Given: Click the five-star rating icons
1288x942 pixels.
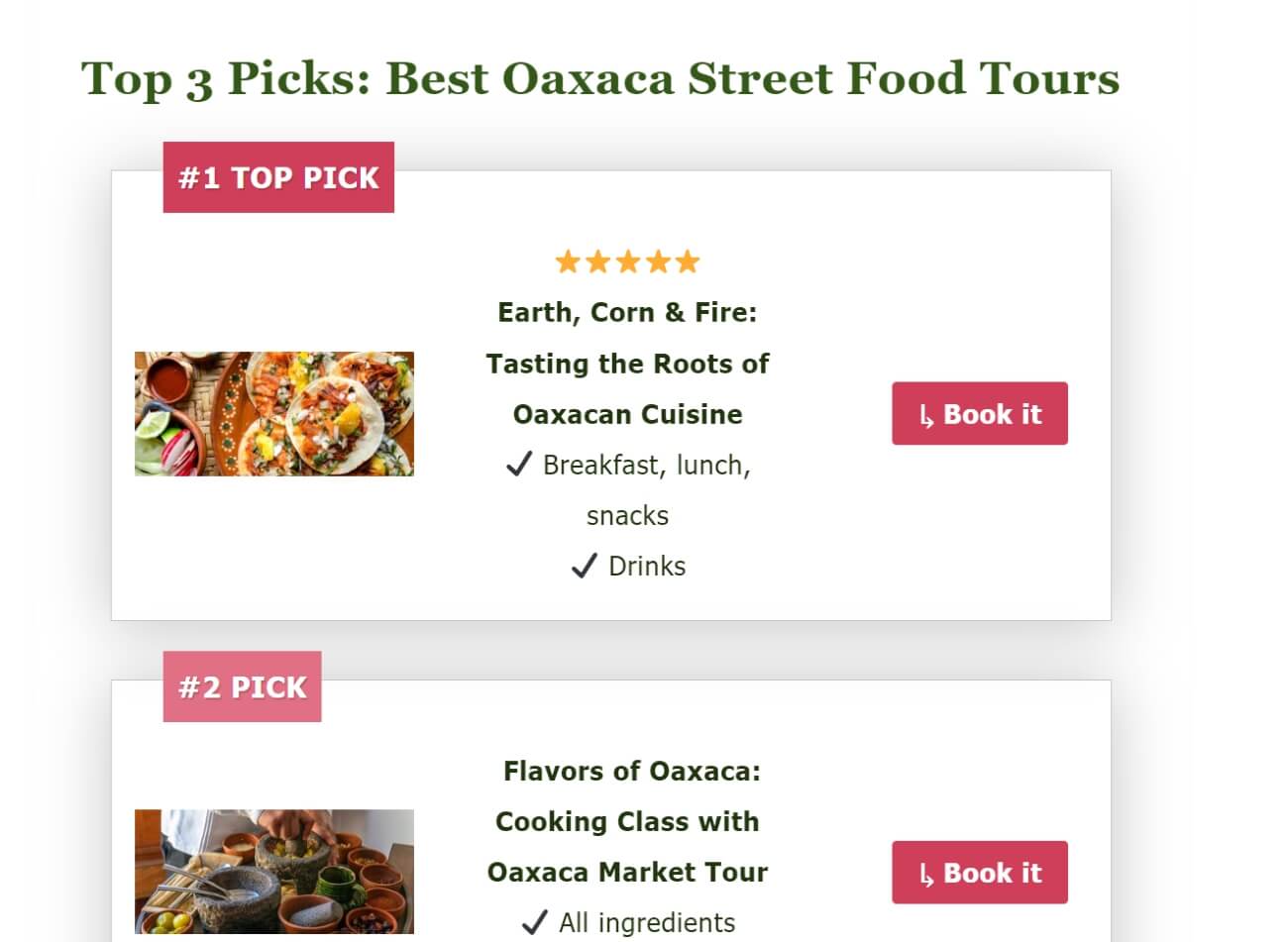Looking at the screenshot, I should (x=627, y=262).
